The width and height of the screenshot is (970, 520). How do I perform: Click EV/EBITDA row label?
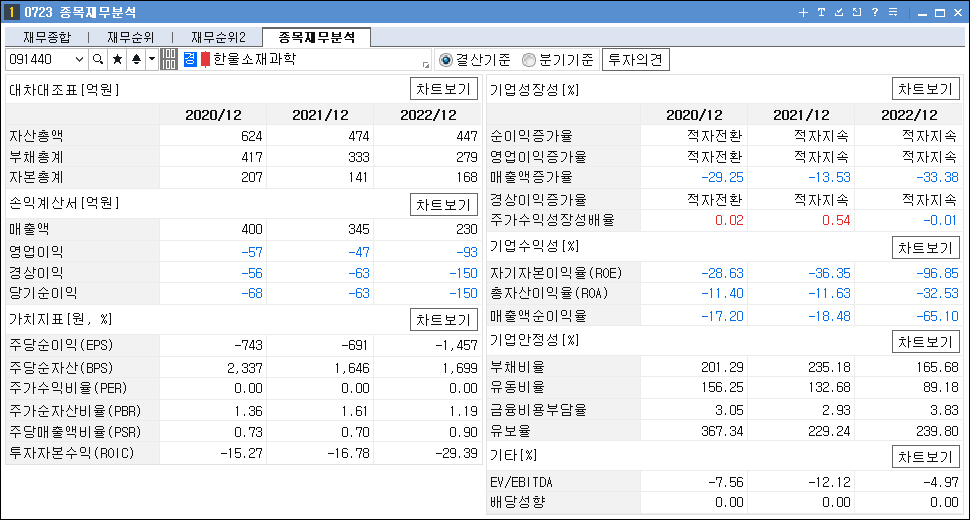521,482
